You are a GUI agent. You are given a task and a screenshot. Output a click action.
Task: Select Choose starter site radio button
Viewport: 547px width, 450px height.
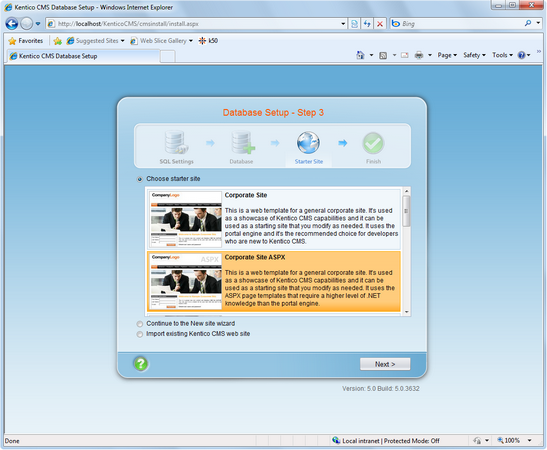click(140, 179)
